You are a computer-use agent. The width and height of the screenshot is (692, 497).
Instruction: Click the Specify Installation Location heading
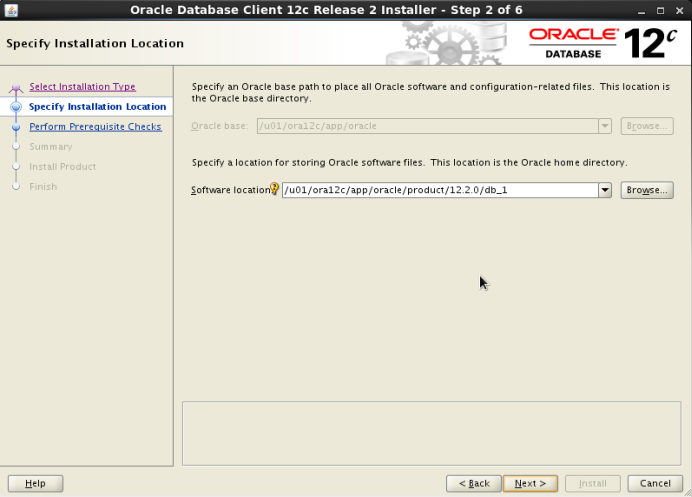[x=95, y=43]
